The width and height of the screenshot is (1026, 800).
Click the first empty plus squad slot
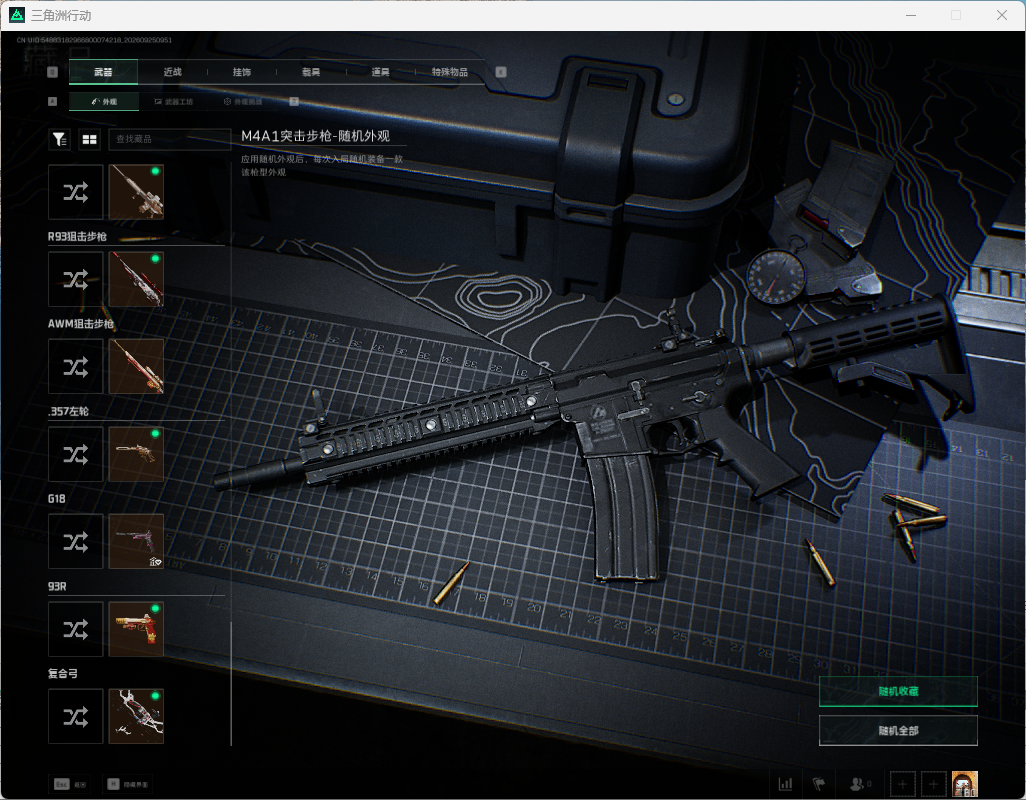click(902, 784)
